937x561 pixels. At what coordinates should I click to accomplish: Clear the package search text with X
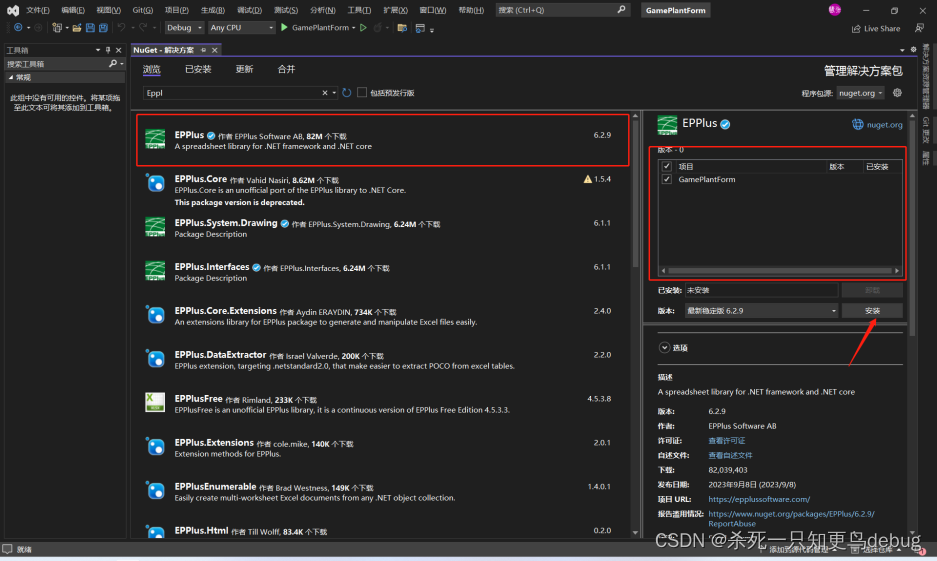click(324, 93)
